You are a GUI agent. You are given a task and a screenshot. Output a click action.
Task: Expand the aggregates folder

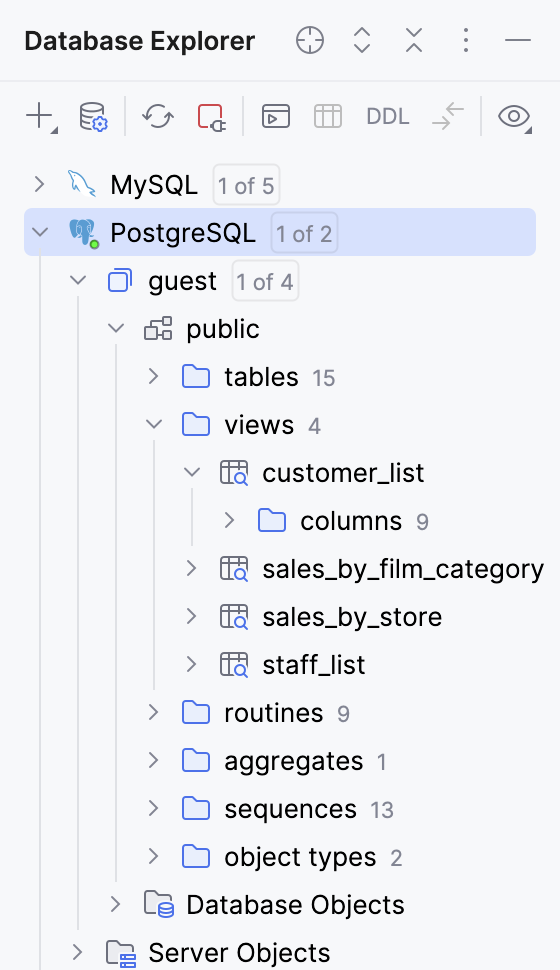[154, 760]
